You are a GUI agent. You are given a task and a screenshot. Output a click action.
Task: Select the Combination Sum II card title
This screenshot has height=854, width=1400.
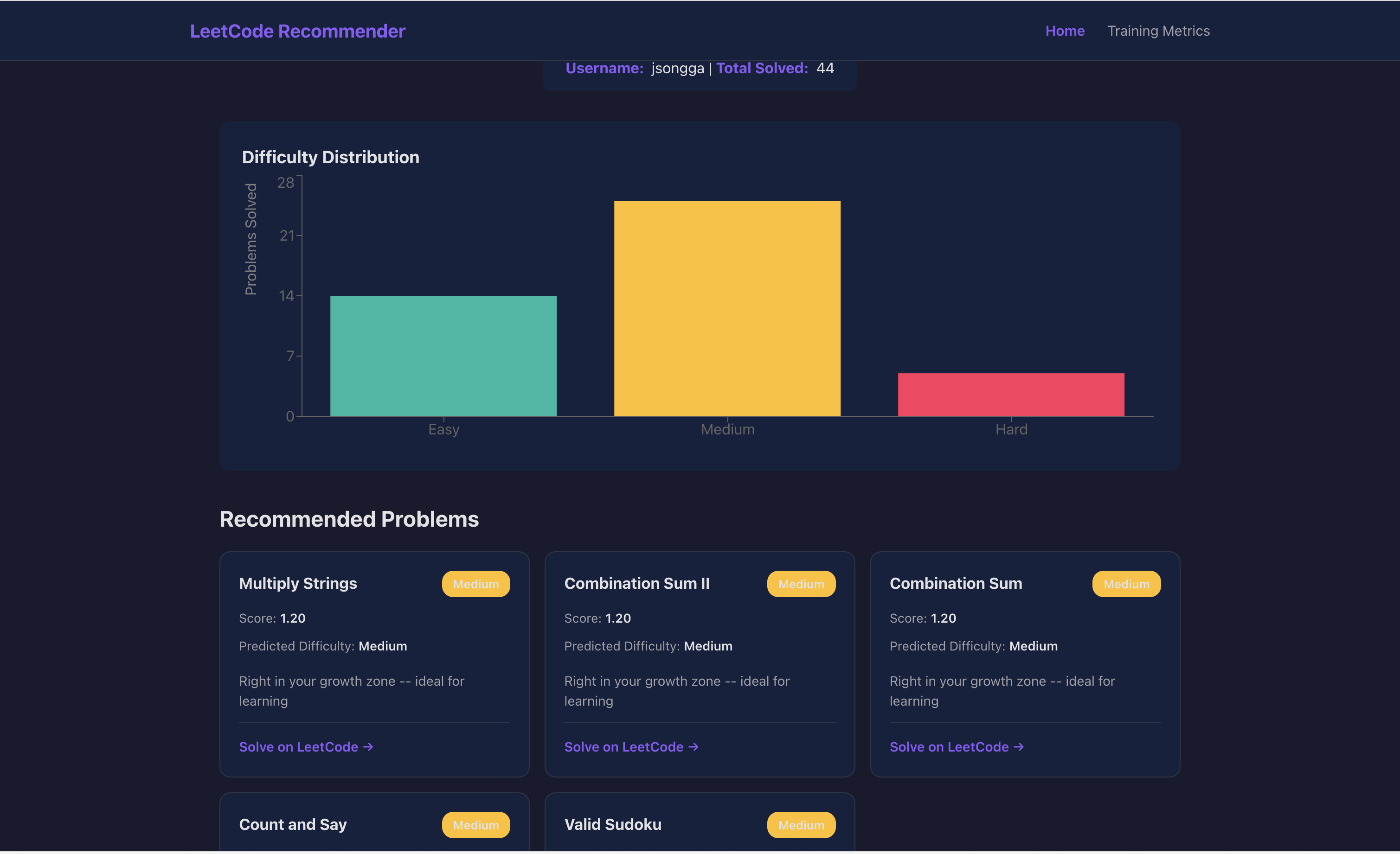636,583
